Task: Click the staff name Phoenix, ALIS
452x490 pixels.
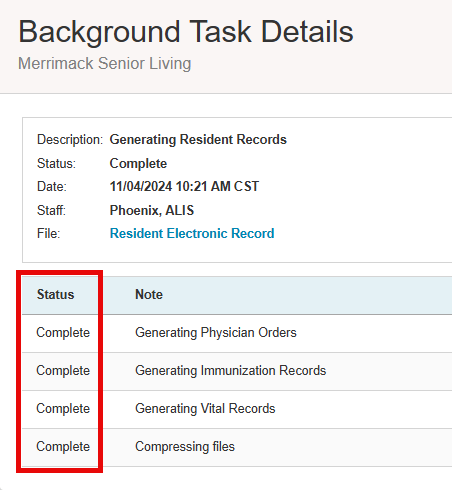Action: click(x=152, y=210)
